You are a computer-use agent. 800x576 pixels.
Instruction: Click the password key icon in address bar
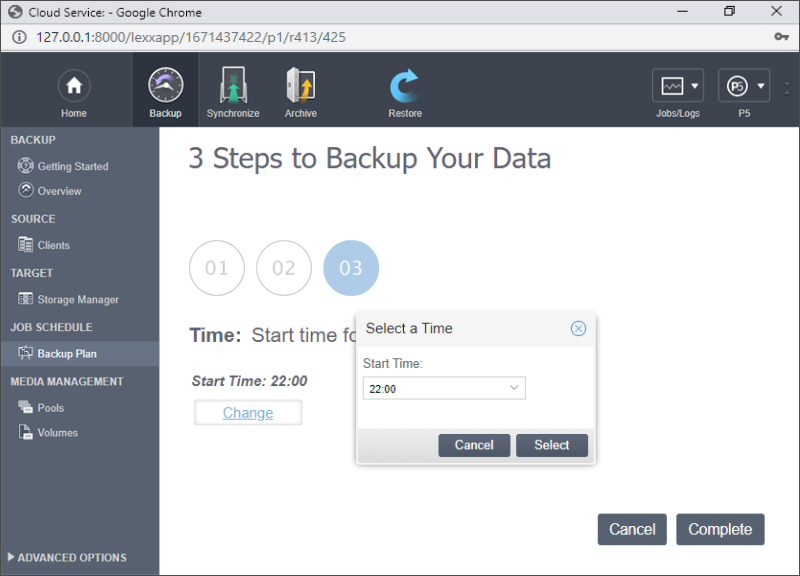(781, 37)
